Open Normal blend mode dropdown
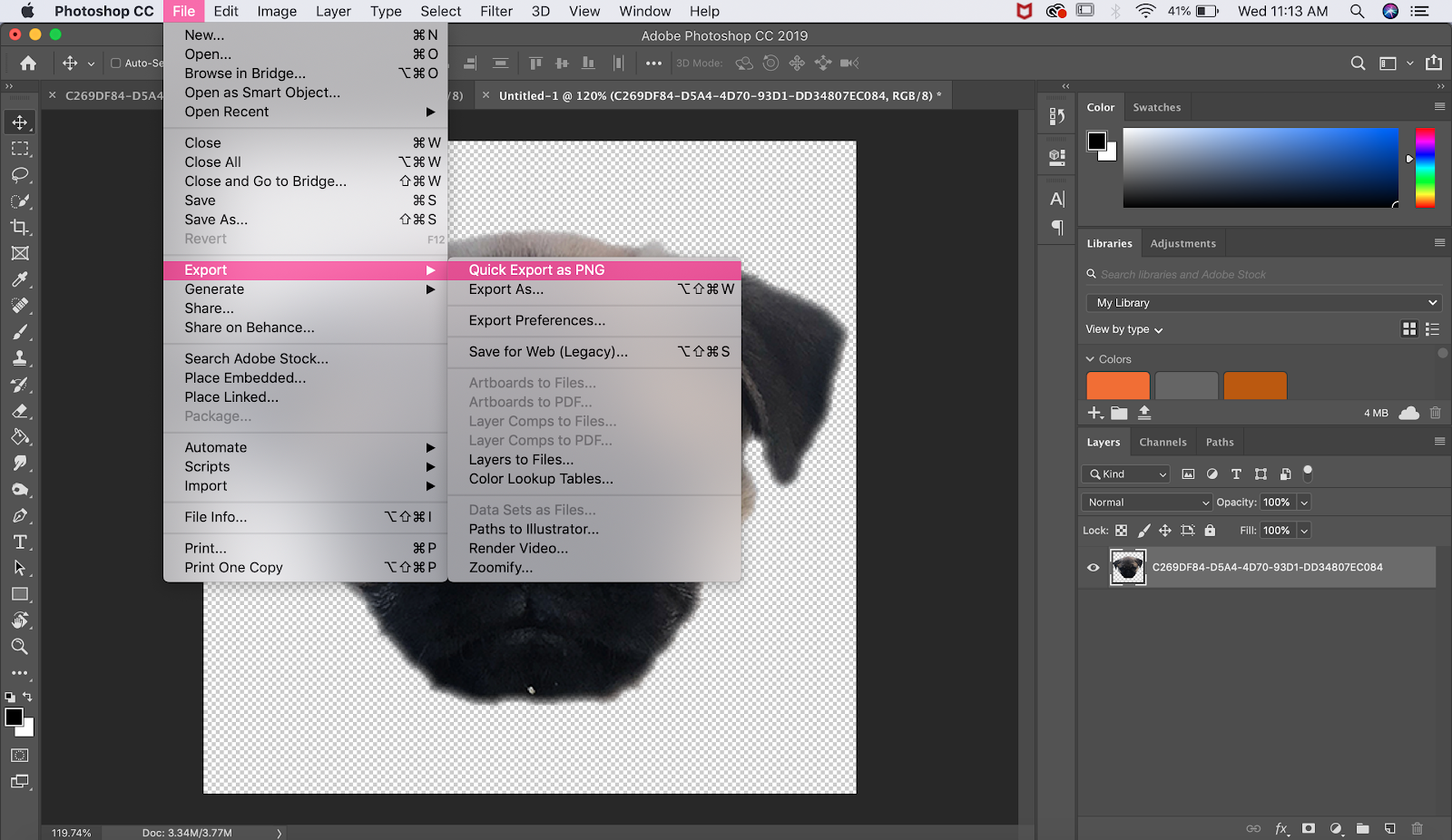 tap(1147, 503)
